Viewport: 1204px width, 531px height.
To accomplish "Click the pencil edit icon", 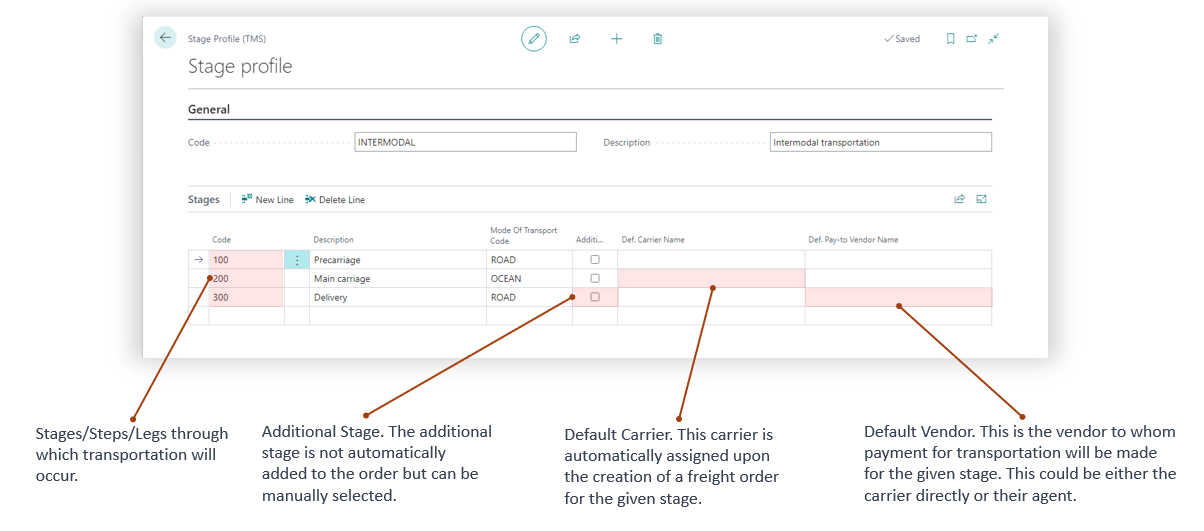I will pyautogui.click(x=534, y=39).
